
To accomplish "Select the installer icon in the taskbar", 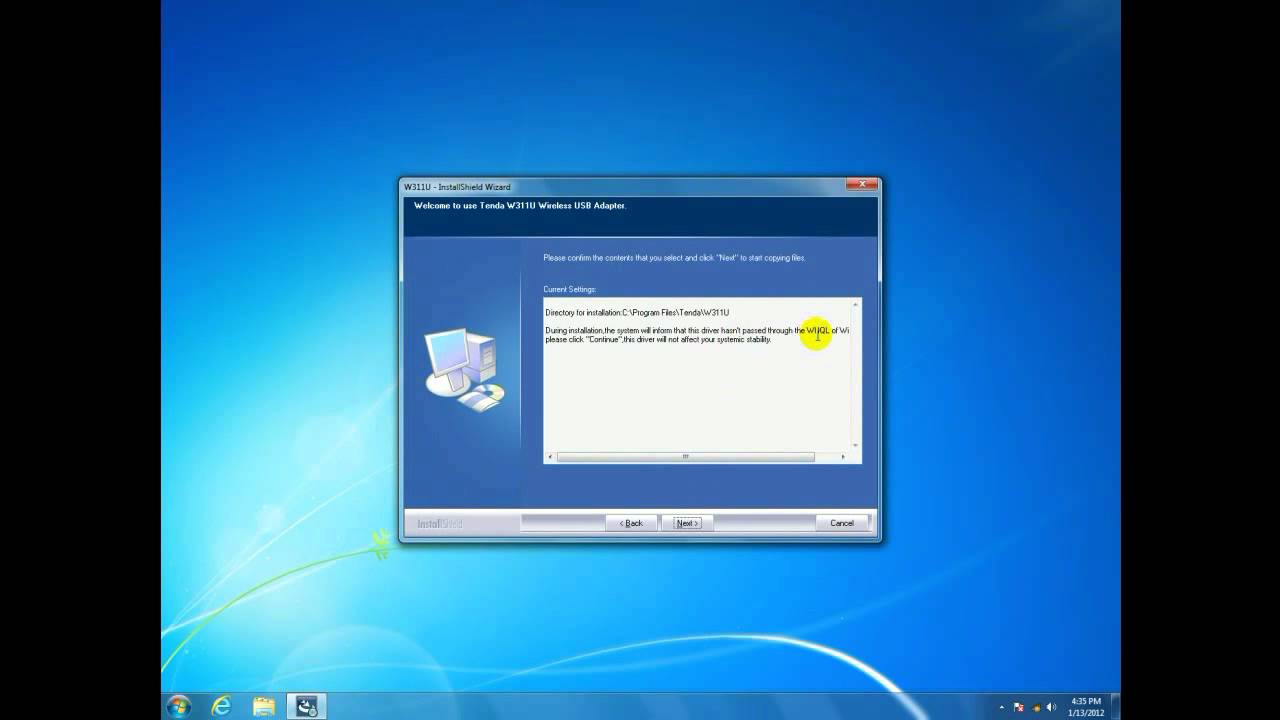I will [x=307, y=706].
